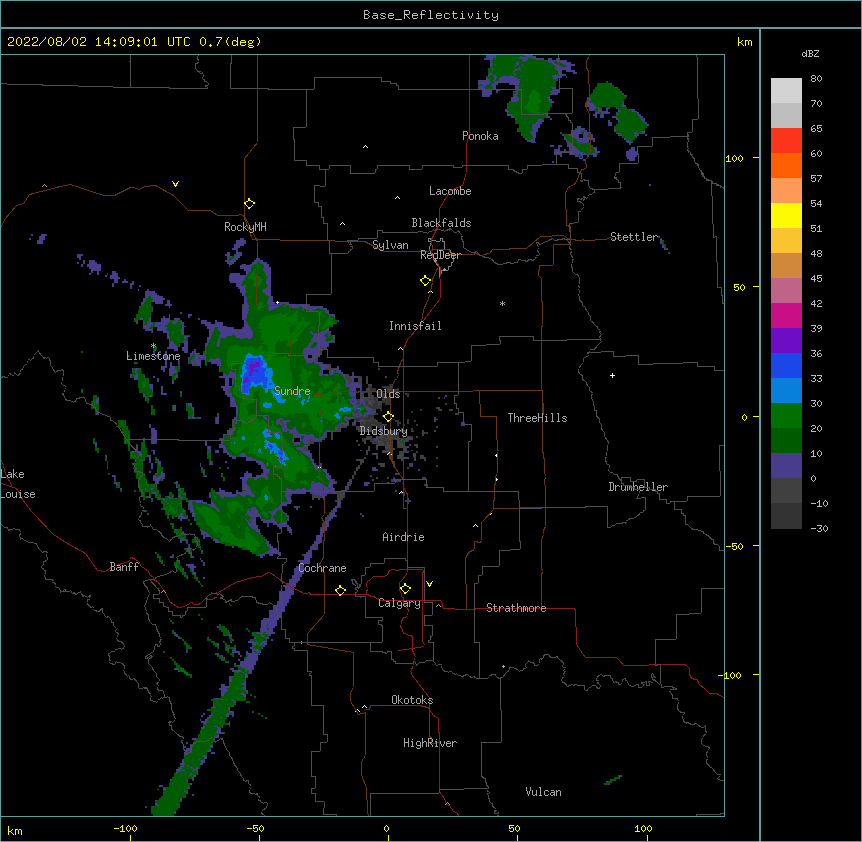The image size is (862, 842).
Task: Click the ThreeHills town label
Action: tap(537, 418)
